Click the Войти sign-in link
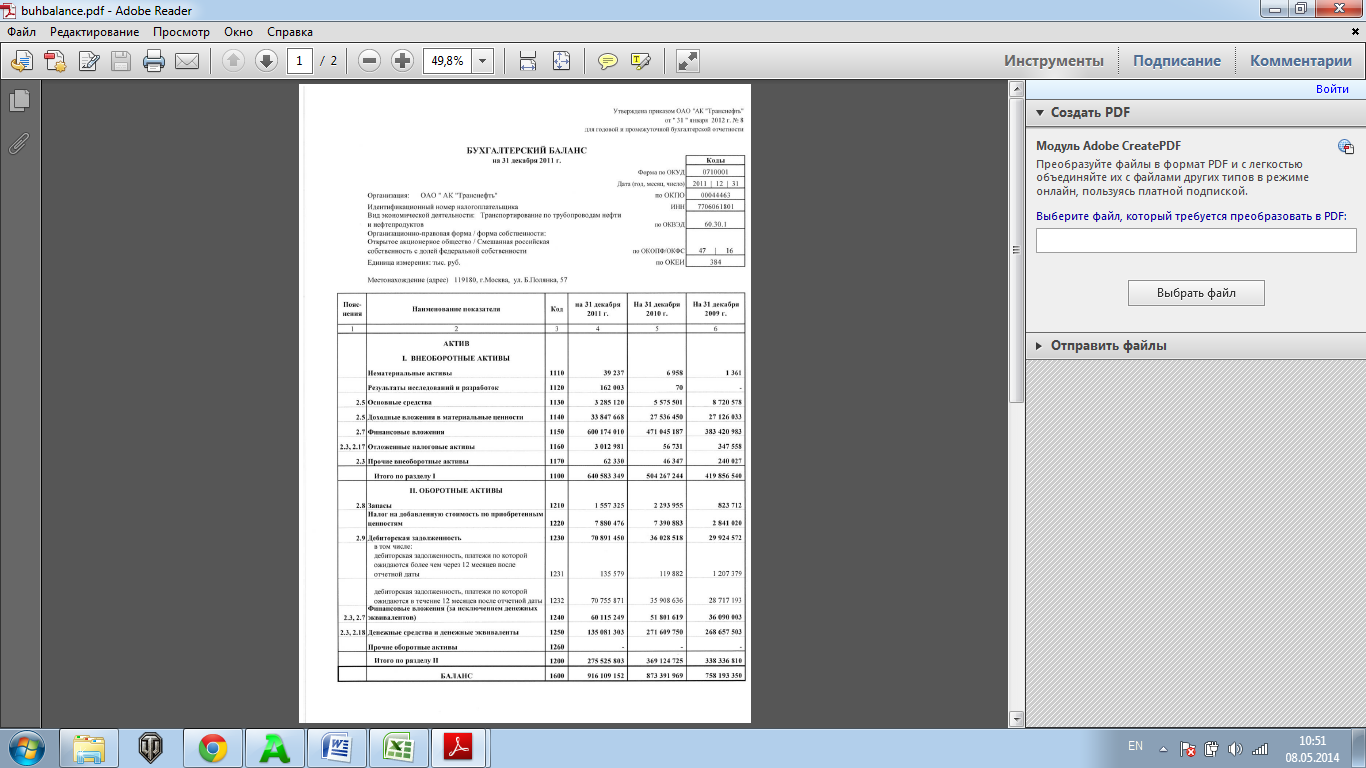This screenshot has width=1366, height=768. tap(1332, 89)
